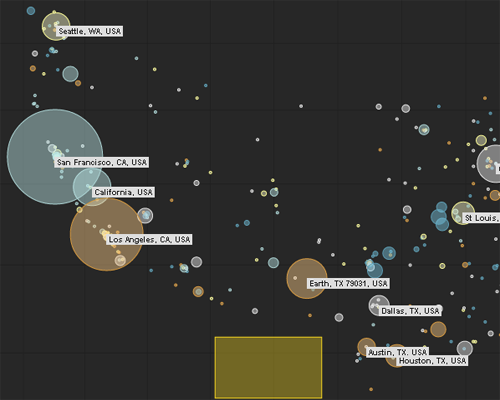This screenshot has width=500, height=400.
Task: Click the California, USA label
Action: pyautogui.click(x=123, y=192)
